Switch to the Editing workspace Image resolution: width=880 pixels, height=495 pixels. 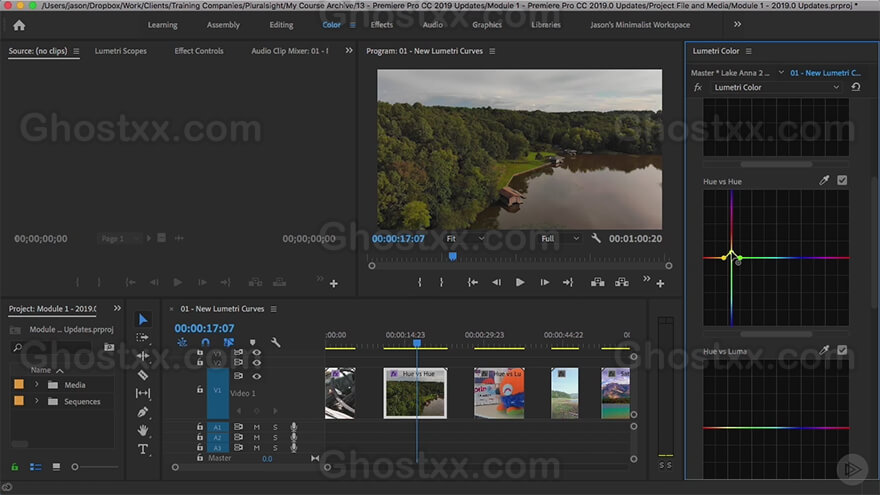[x=281, y=25]
